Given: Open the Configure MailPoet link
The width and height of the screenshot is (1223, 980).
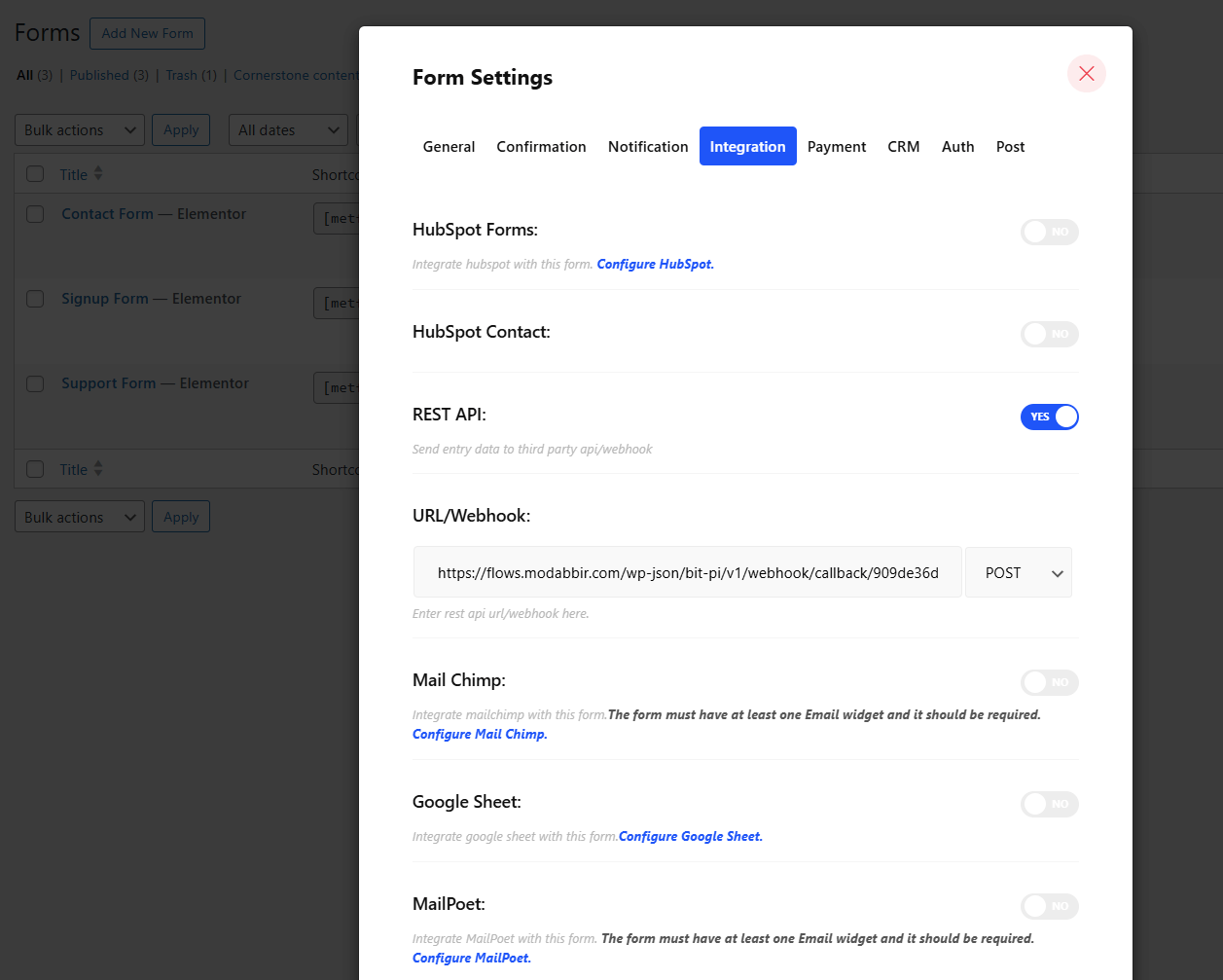Looking at the screenshot, I should tap(472, 958).
